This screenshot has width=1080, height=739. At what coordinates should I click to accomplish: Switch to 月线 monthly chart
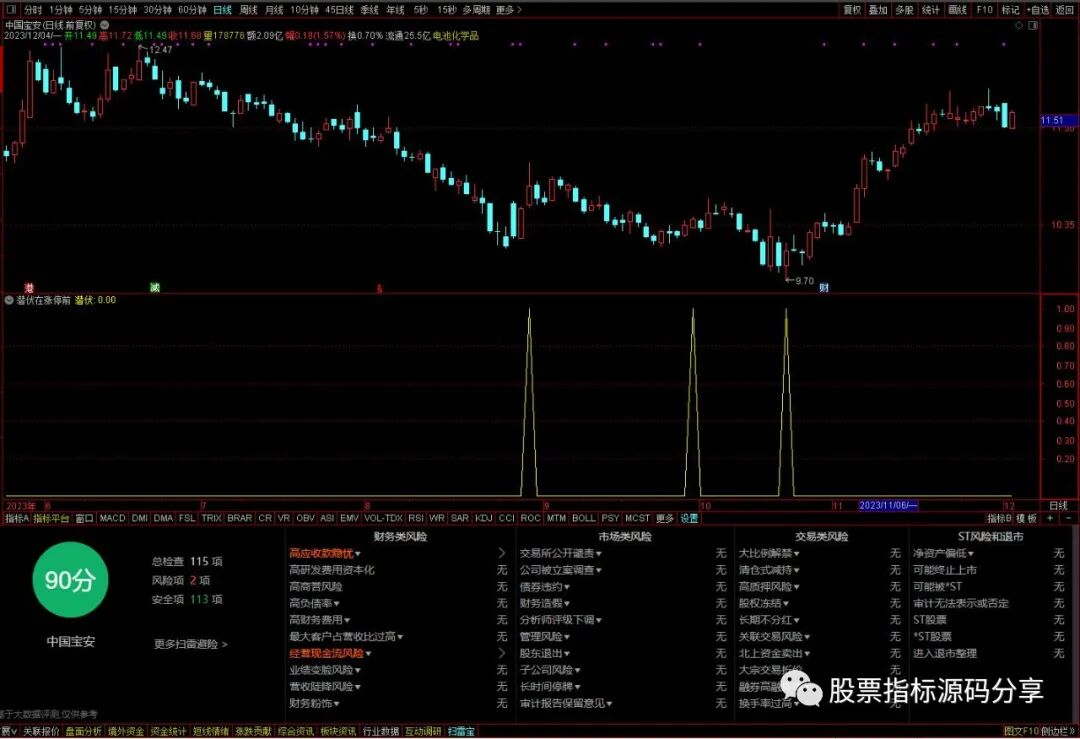coord(274,10)
